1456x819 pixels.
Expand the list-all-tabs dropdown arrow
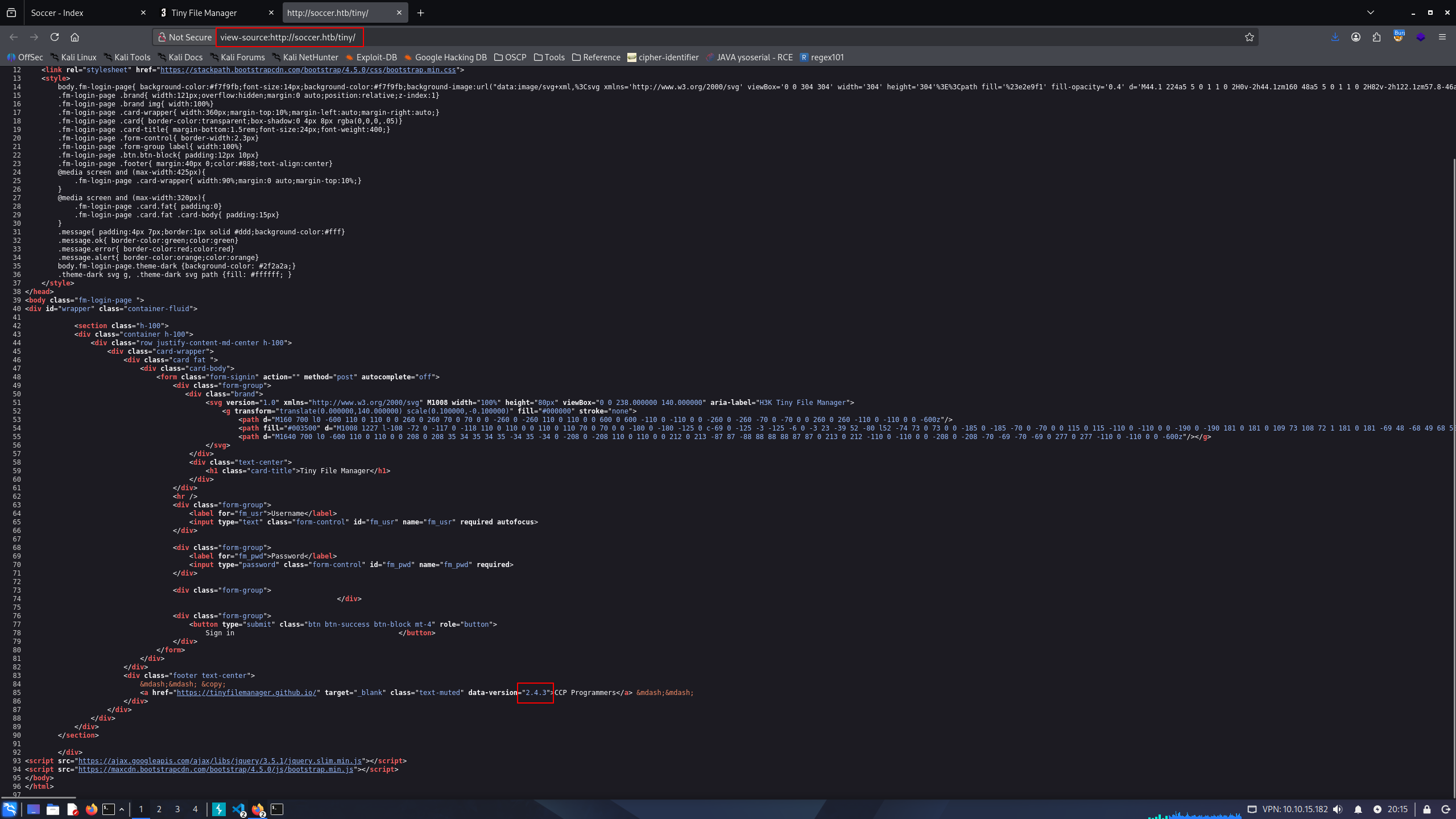pos(1370,13)
